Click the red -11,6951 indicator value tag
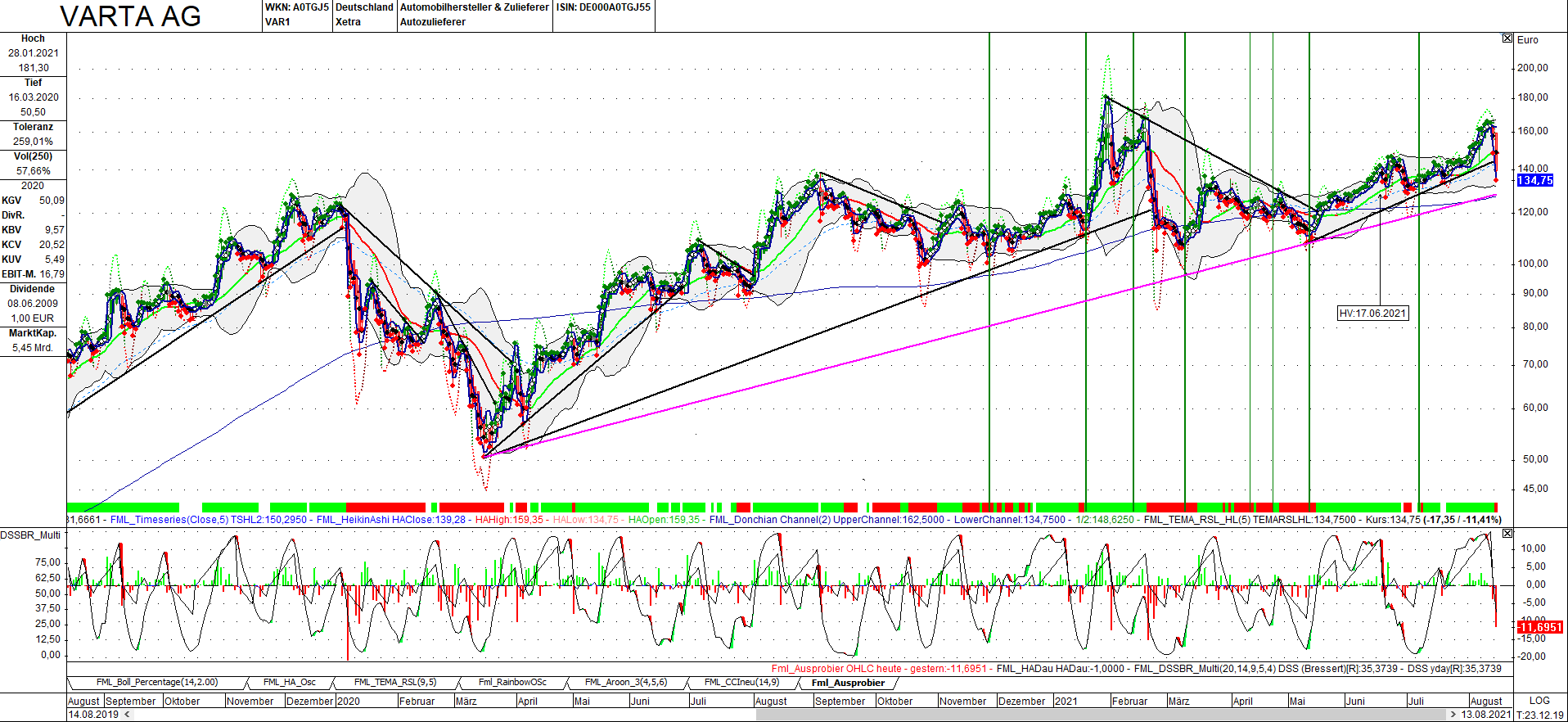The width and height of the screenshot is (1568, 722). (x=1539, y=627)
